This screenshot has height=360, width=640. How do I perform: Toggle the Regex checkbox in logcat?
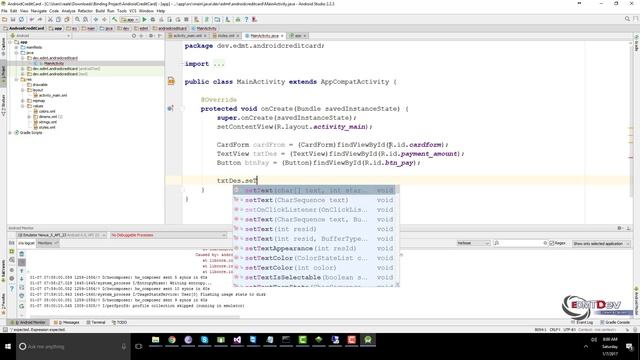coord(551,243)
